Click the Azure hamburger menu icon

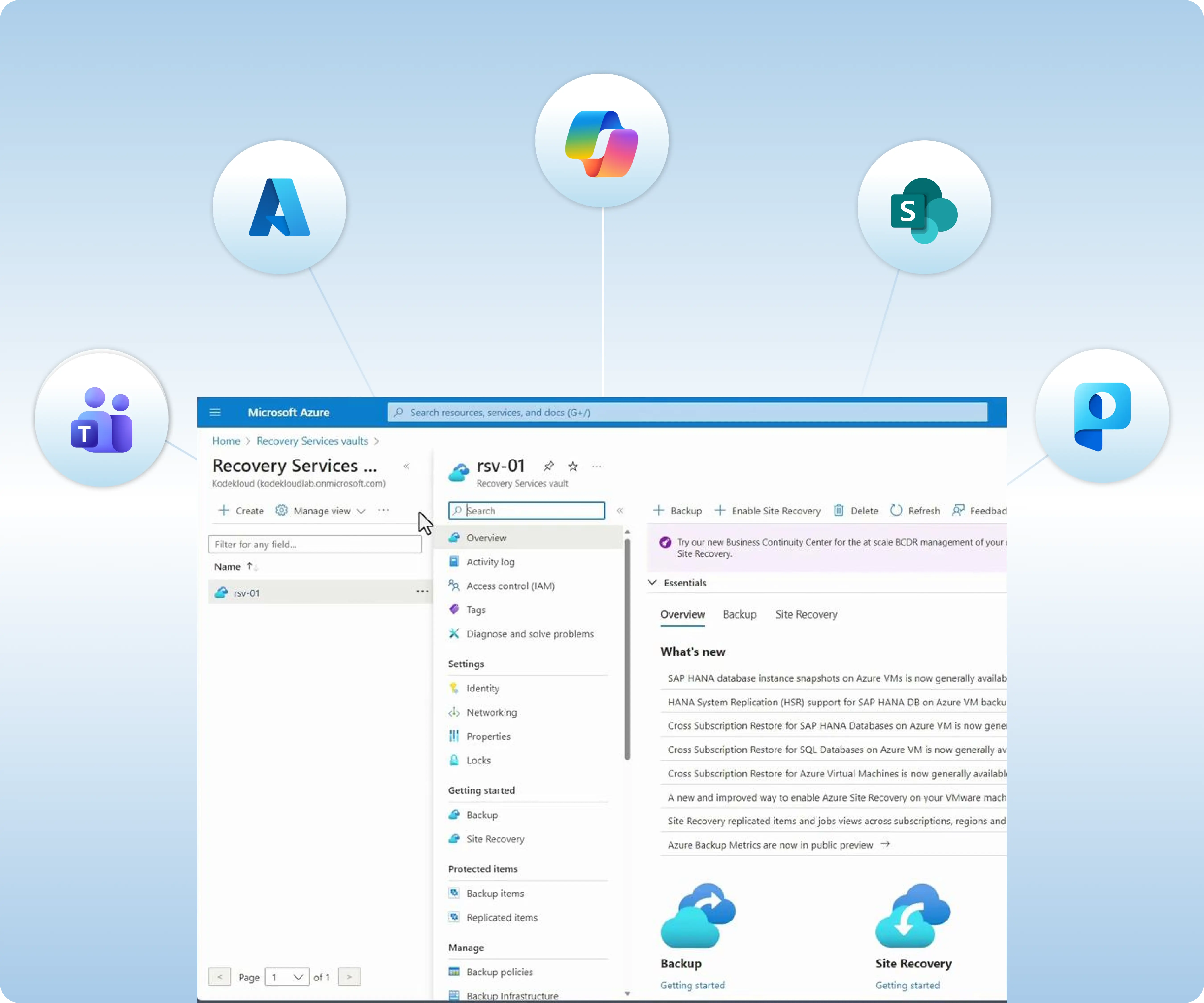click(x=215, y=412)
